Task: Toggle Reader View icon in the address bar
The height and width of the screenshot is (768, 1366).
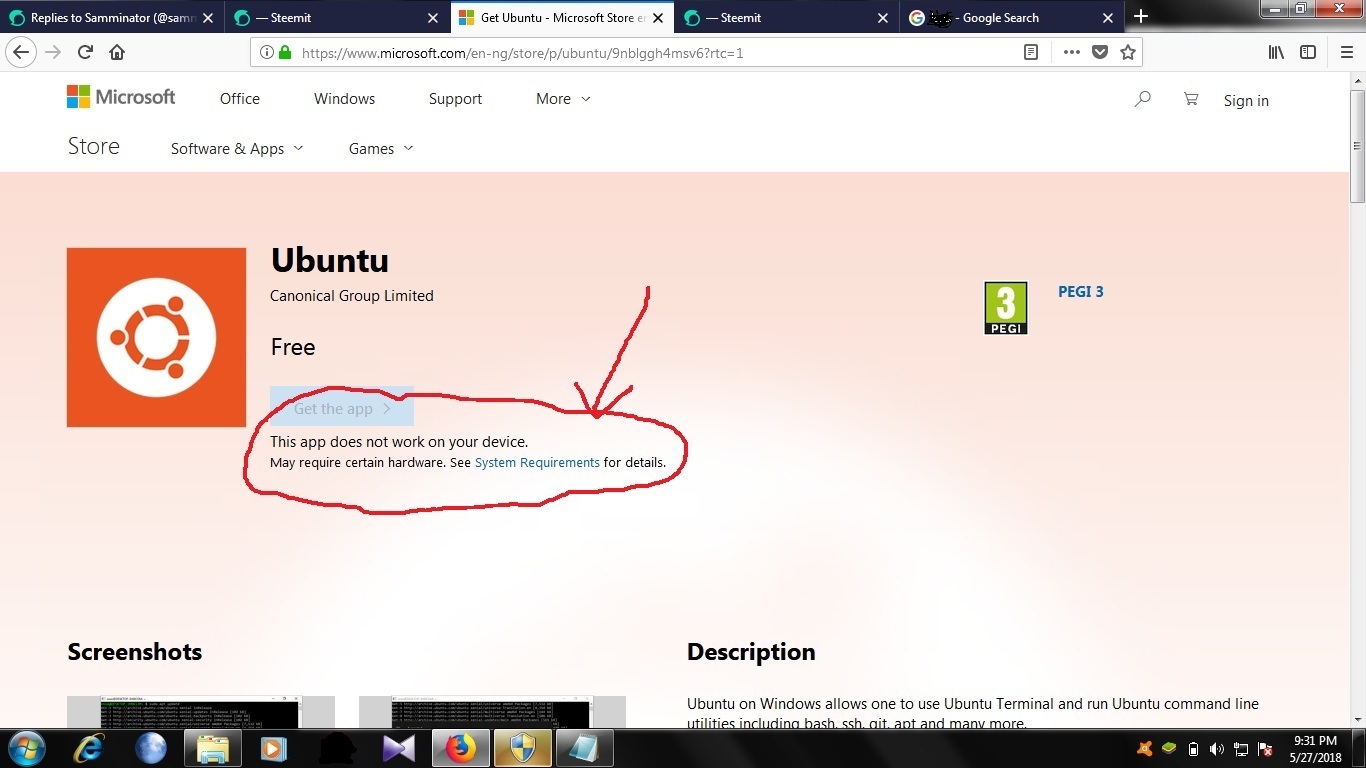Action: [x=1031, y=53]
